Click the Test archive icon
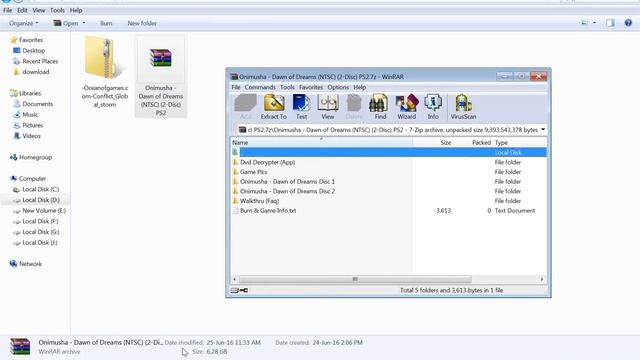The width and height of the screenshot is (640, 360). pos(302,107)
